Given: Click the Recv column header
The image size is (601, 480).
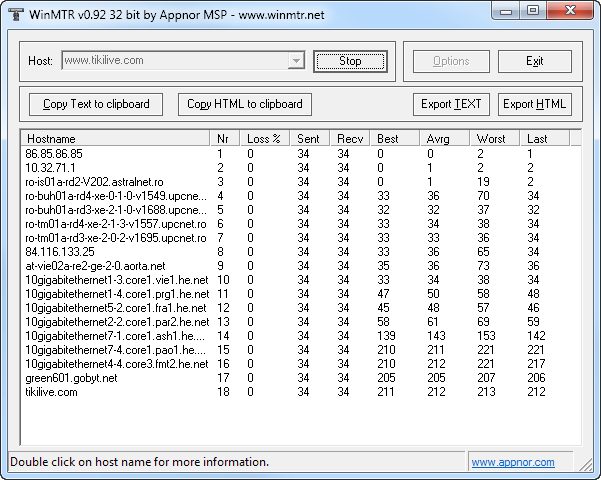Looking at the screenshot, I should (x=350, y=138).
